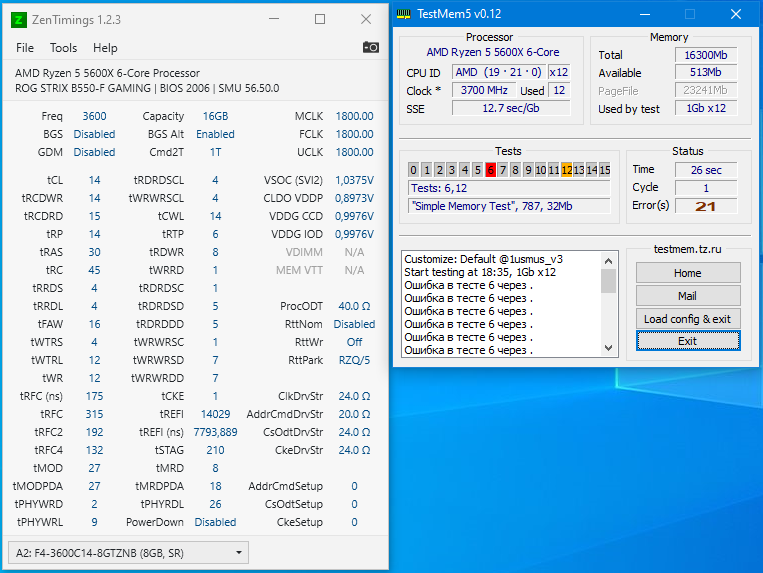763x573 pixels.
Task: Click the tRFC (ns) value 175
Action: [94, 396]
